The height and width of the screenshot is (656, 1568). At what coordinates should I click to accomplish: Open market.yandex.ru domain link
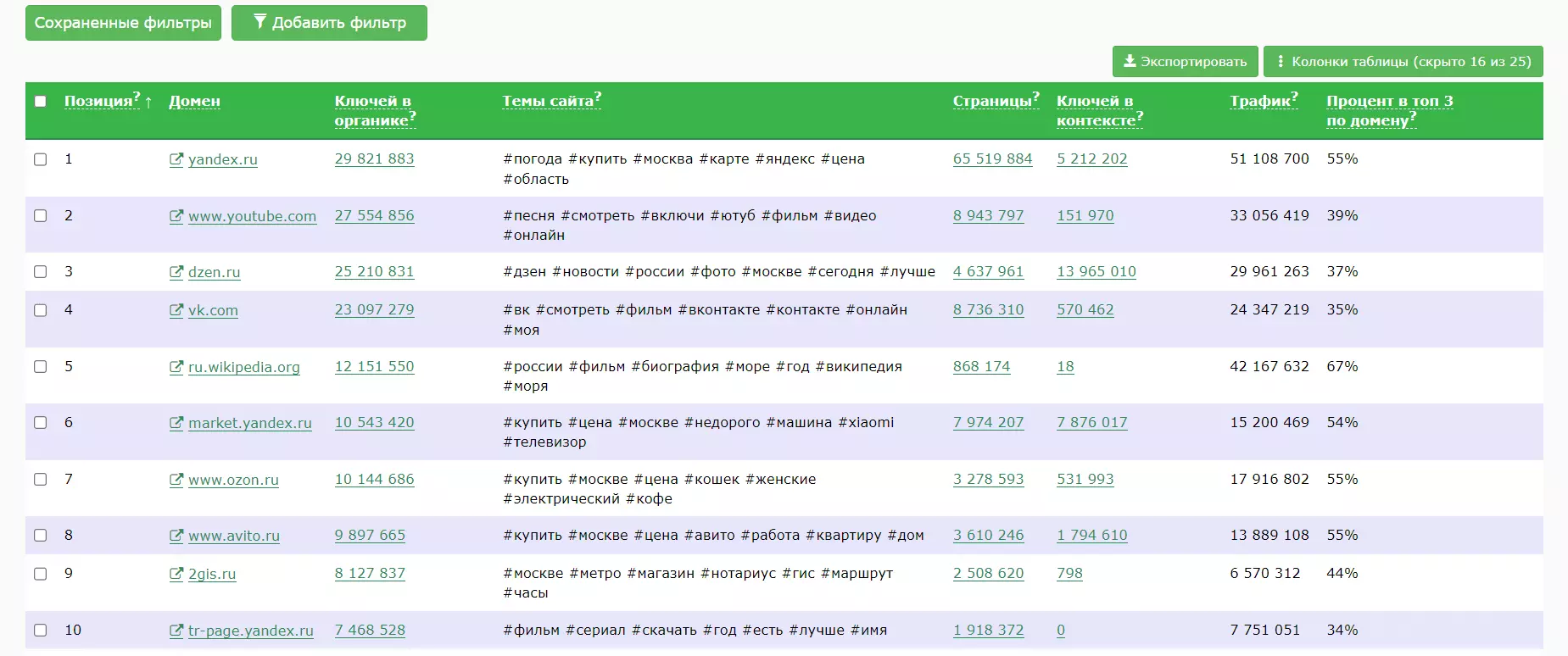(250, 423)
